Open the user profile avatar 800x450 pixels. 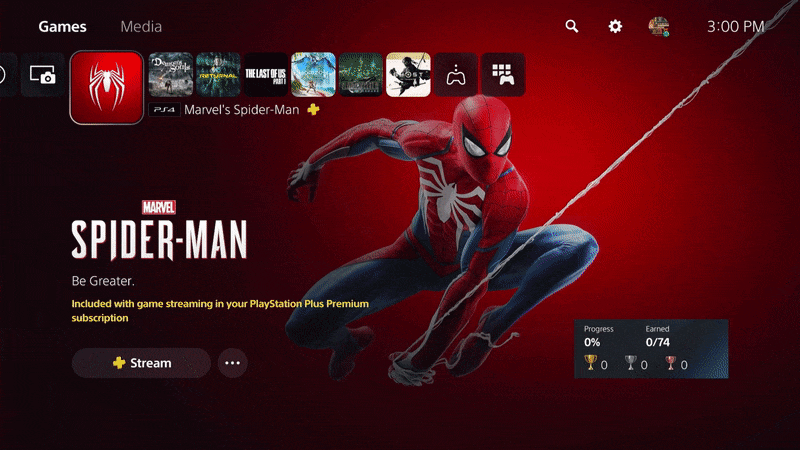pyautogui.click(x=659, y=27)
